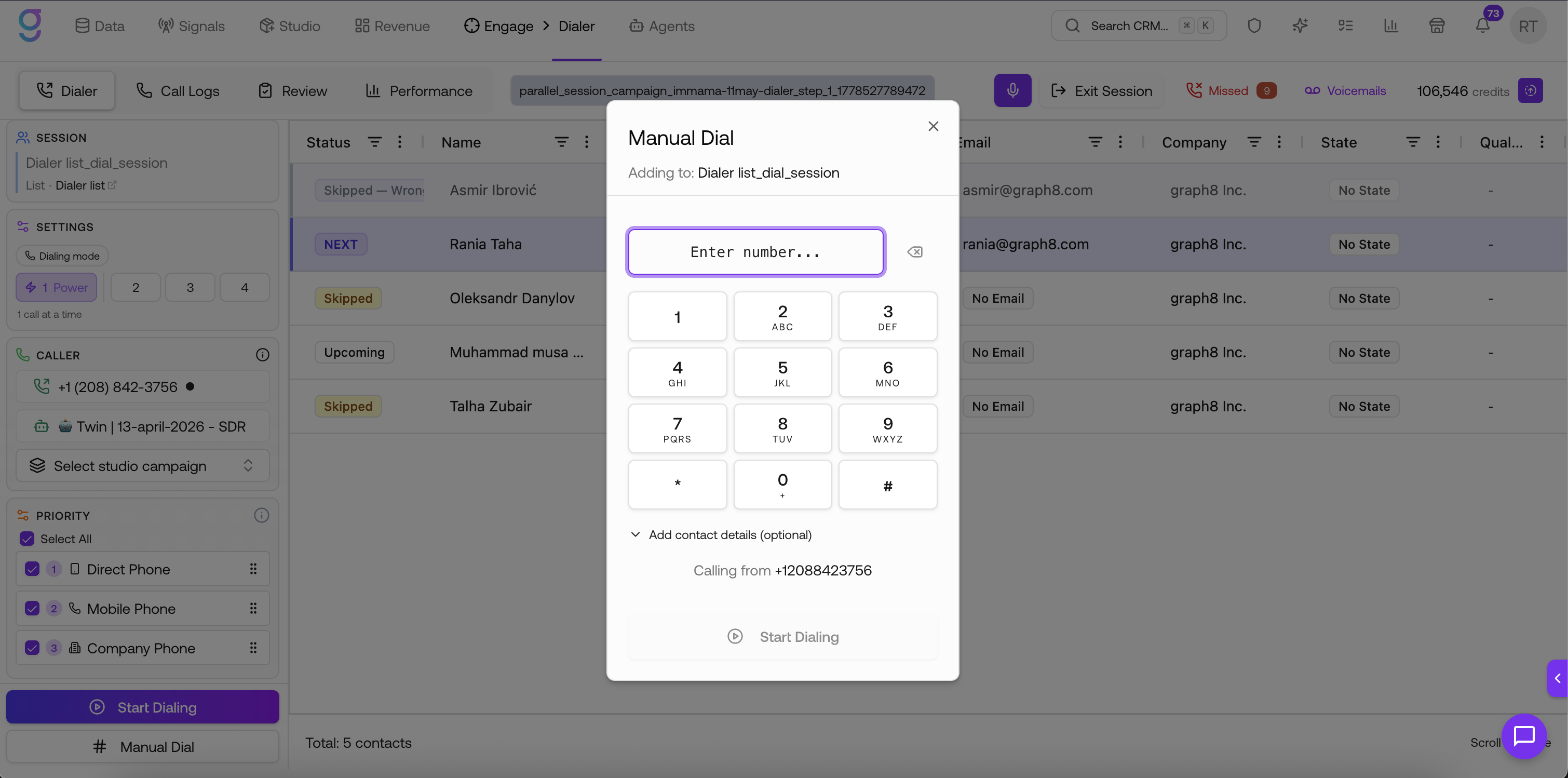Open the Data menu

pyautogui.click(x=100, y=25)
